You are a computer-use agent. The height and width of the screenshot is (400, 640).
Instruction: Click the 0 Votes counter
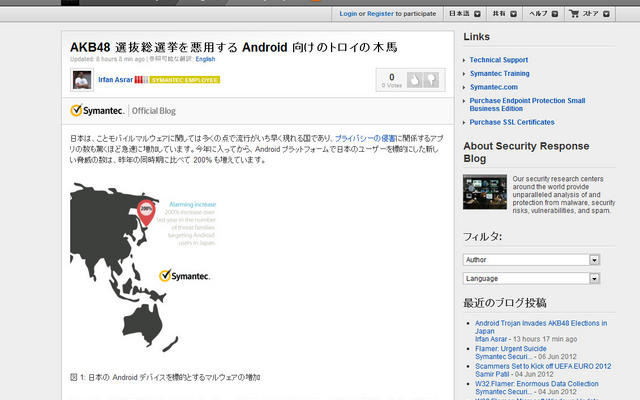pyautogui.click(x=391, y=80)
